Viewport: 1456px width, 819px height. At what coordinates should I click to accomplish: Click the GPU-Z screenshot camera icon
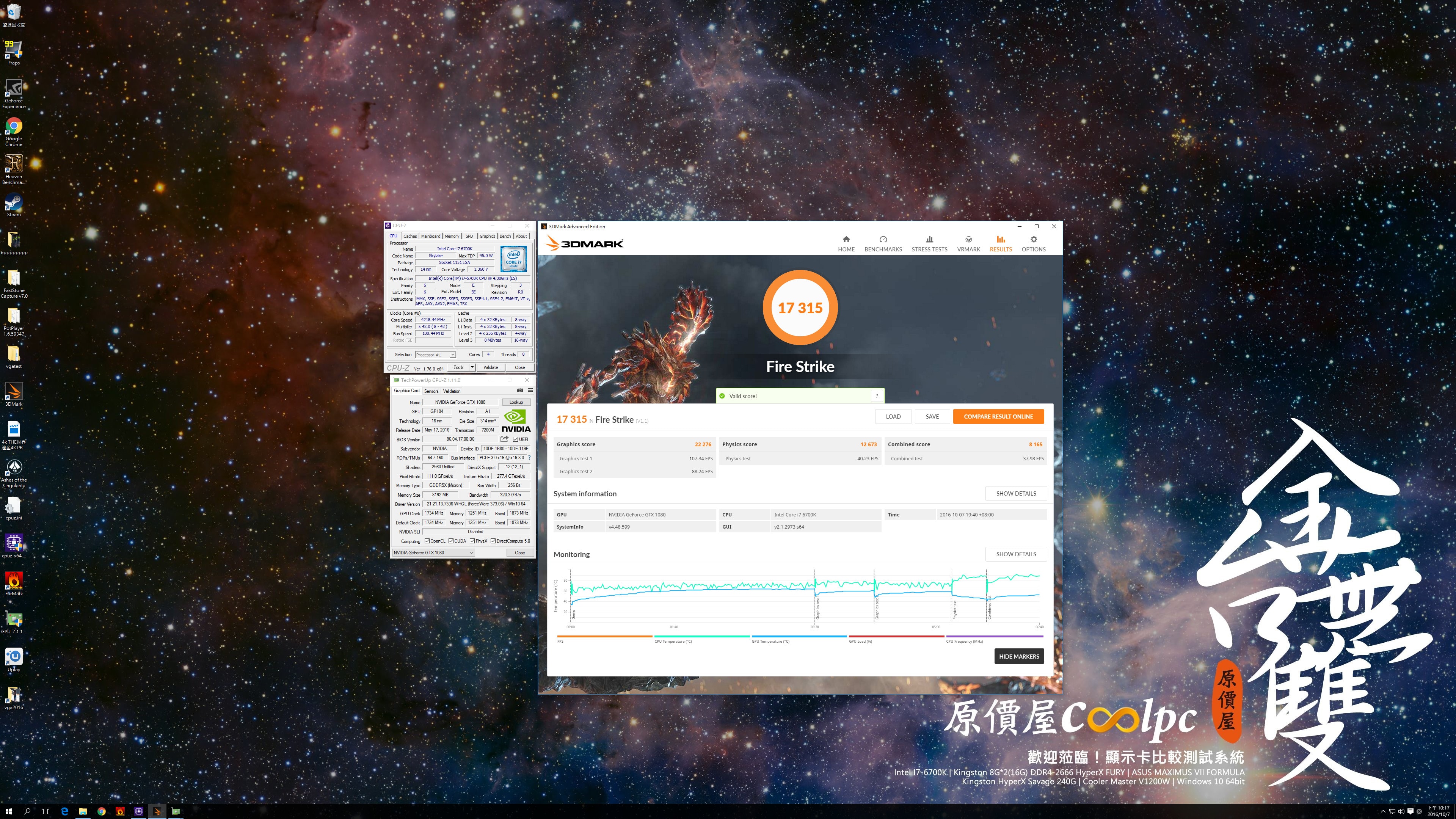point(520,390)
